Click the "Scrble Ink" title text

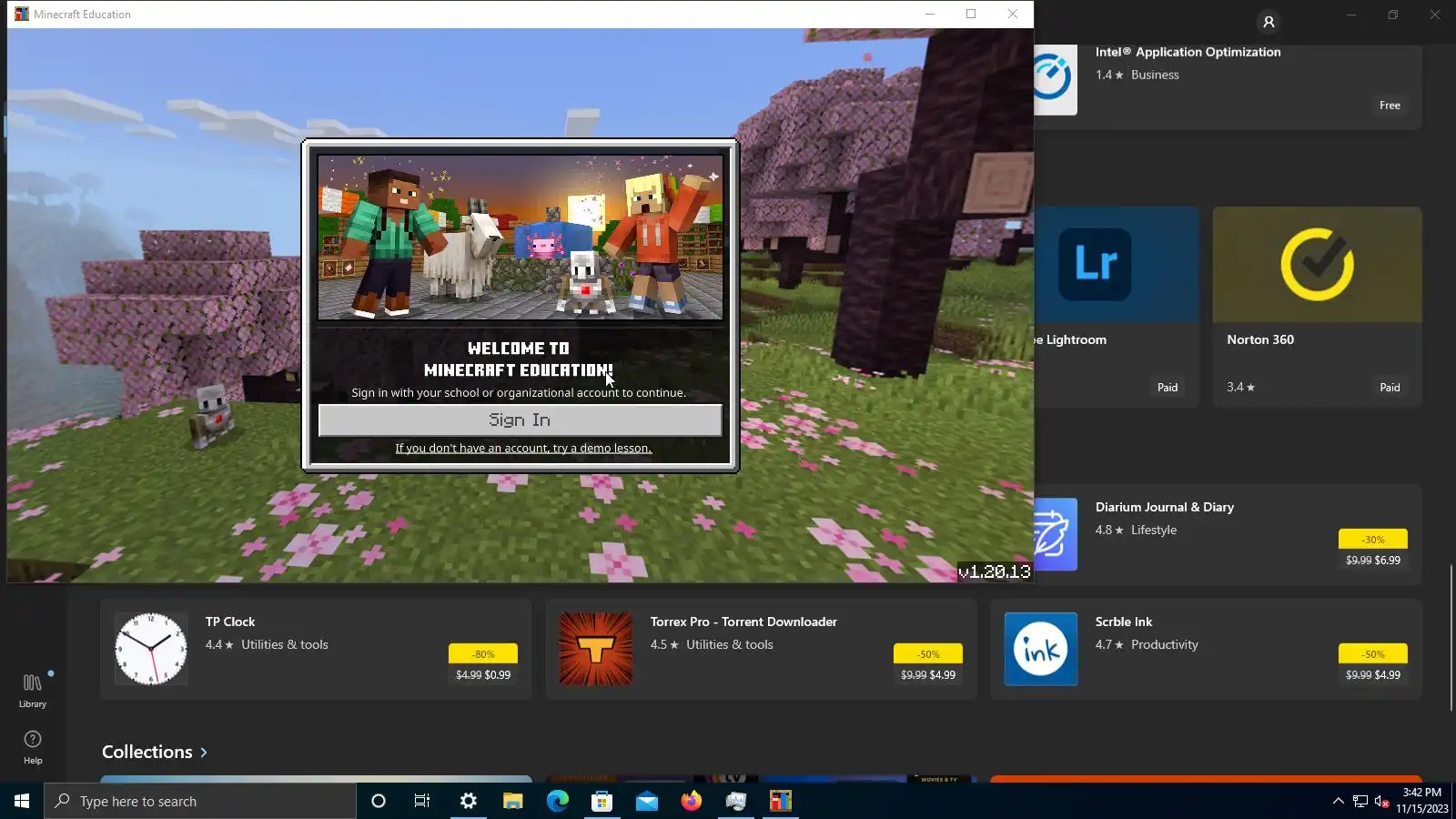pyautogui.click(x=1124, y=622)
